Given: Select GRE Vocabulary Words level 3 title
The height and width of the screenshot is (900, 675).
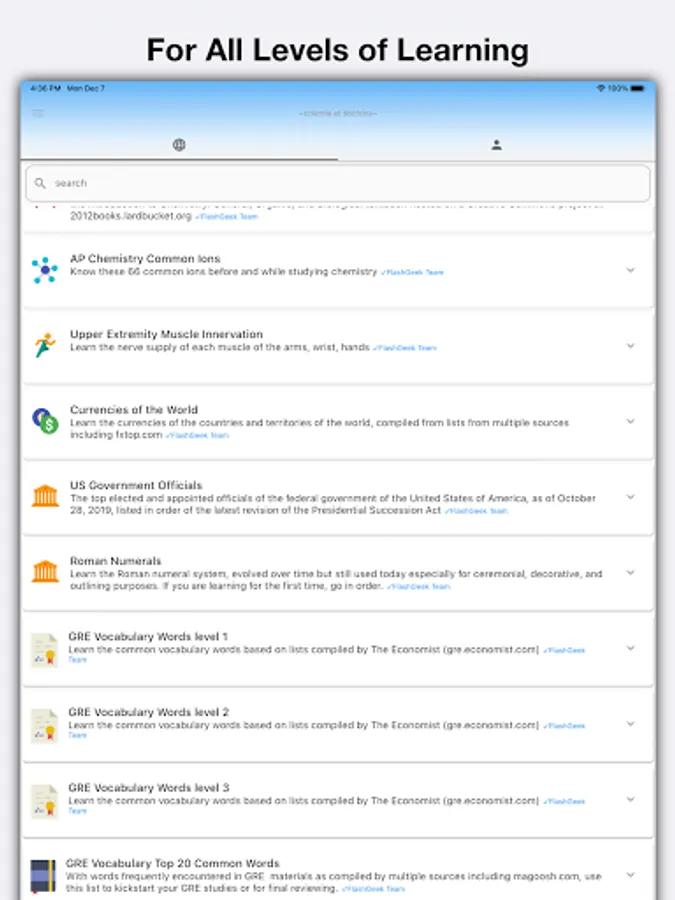Looking at the screenshot, I should [149, 788].
